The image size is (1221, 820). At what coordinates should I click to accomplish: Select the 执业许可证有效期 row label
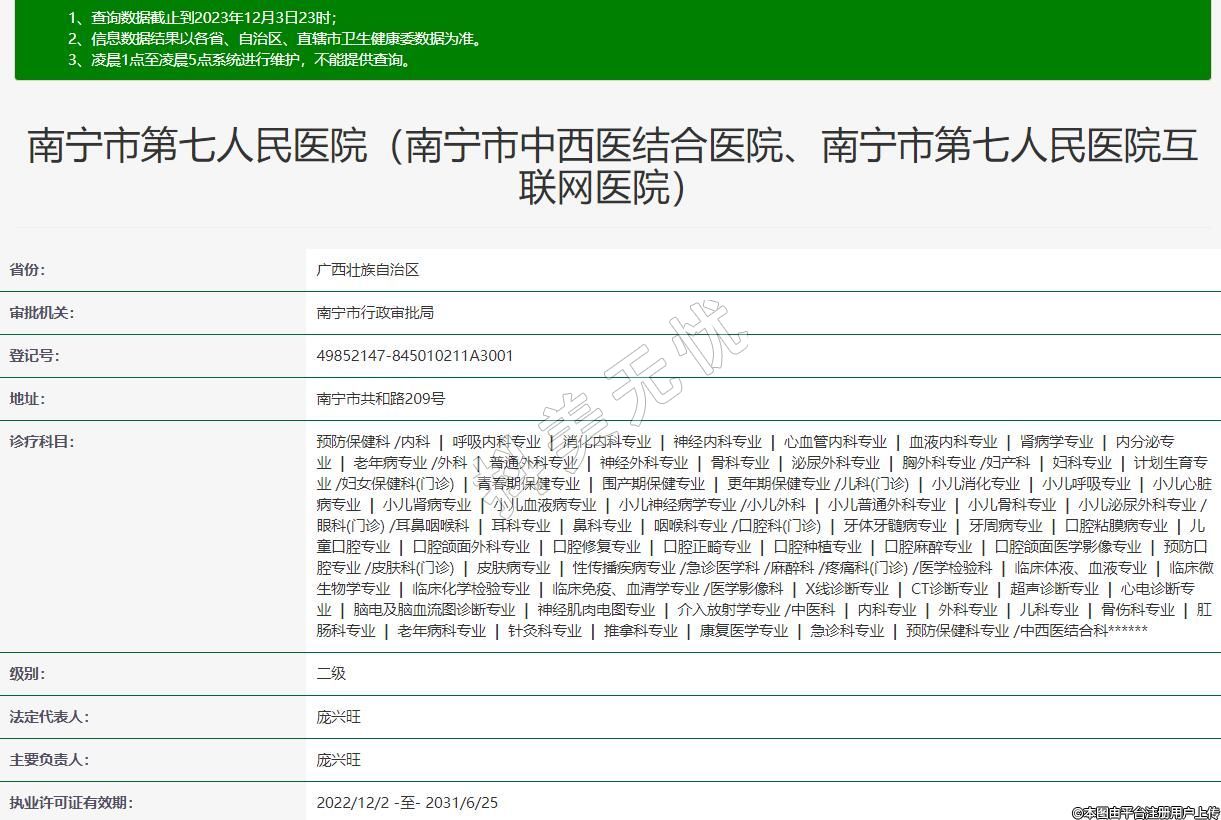[70, 803]
